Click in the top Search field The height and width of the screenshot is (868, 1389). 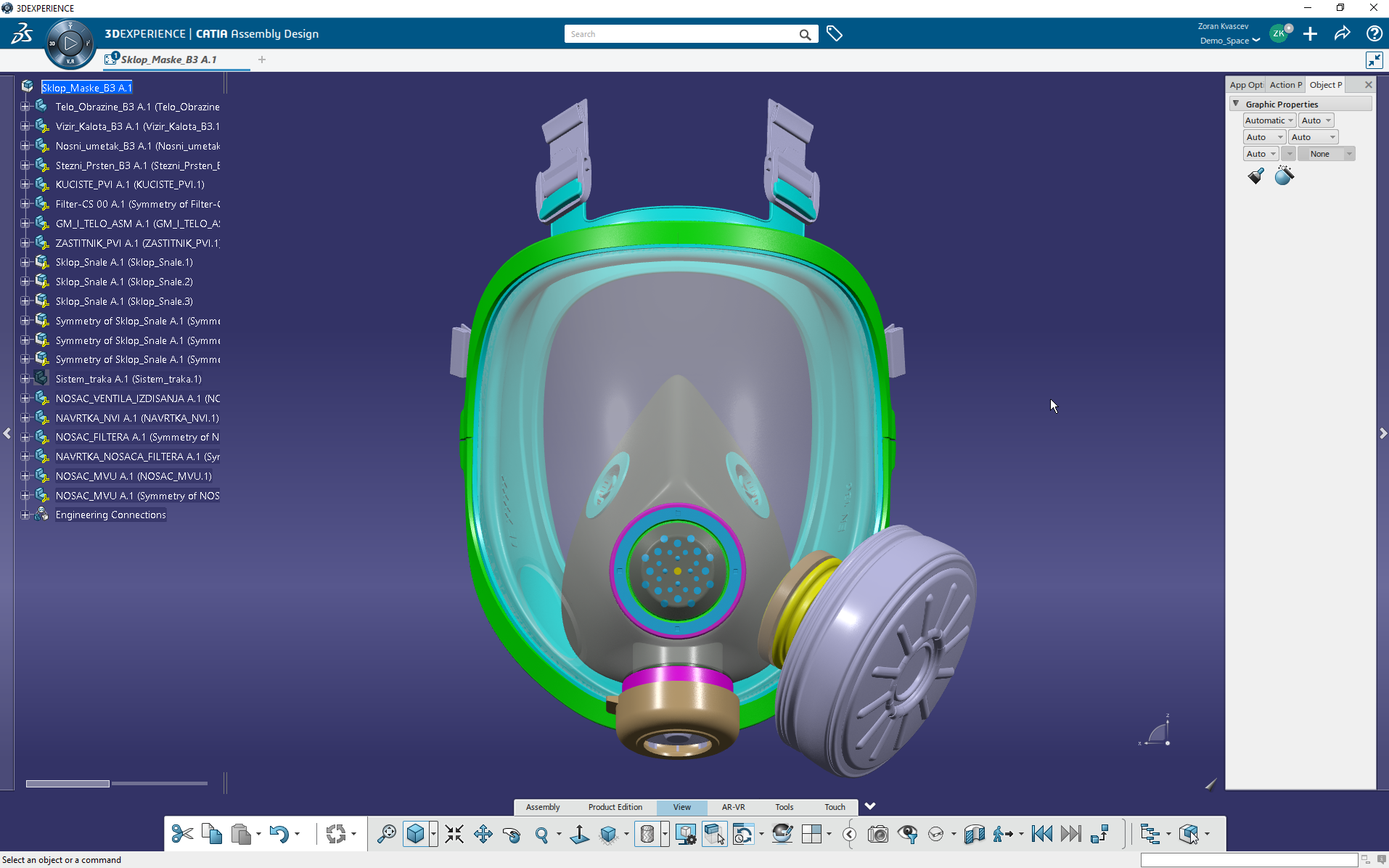pos(682,34)
